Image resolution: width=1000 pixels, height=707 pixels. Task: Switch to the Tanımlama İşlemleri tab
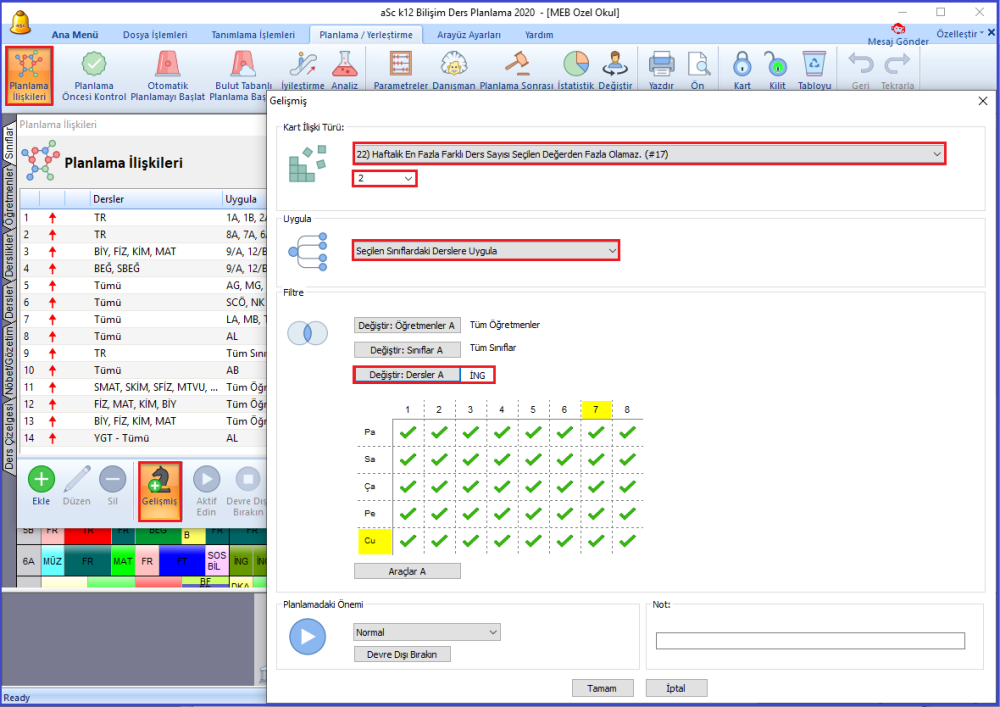pos(253,35)
